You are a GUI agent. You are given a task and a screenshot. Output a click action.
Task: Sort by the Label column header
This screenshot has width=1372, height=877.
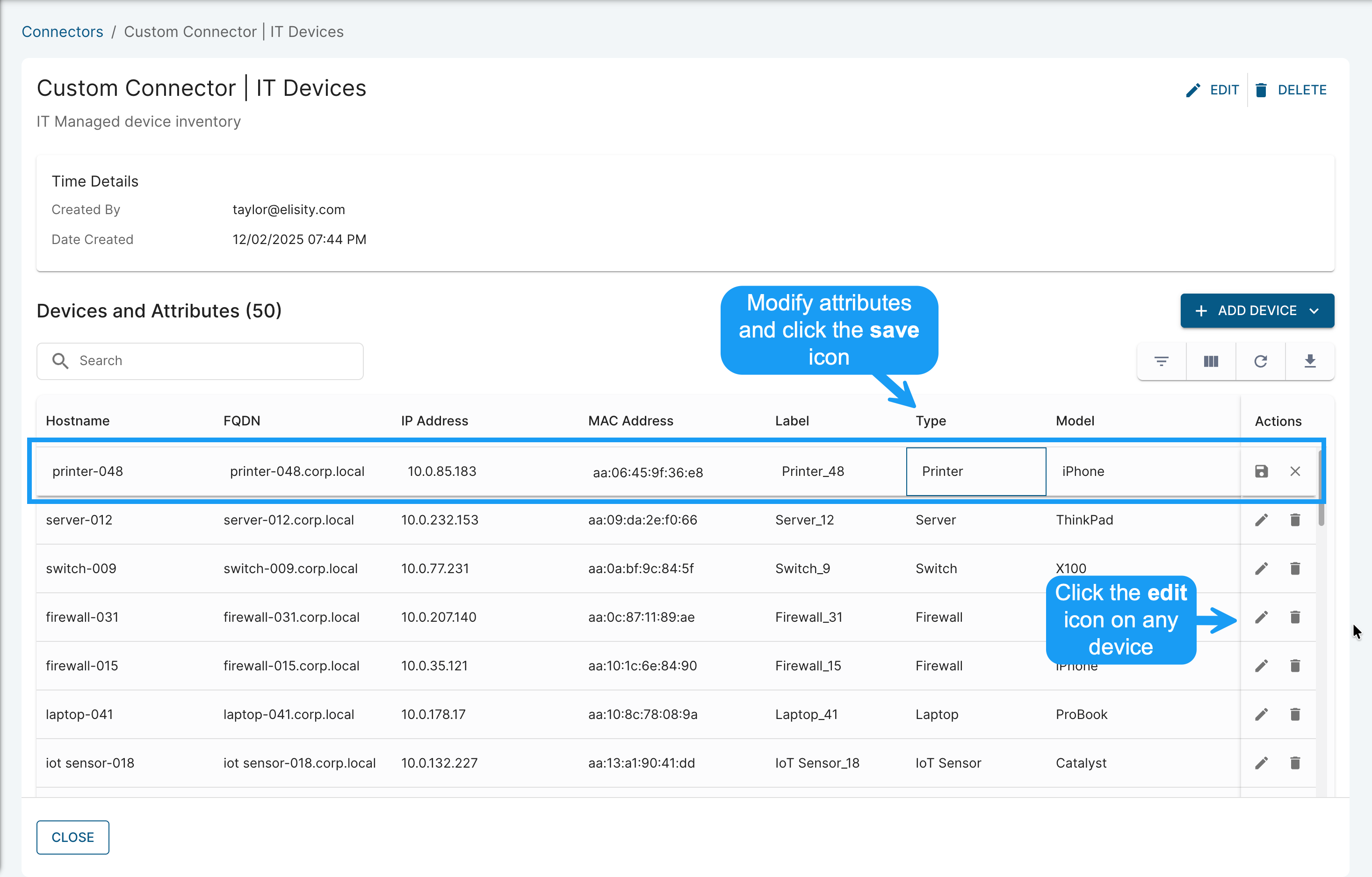pos(792,421)
